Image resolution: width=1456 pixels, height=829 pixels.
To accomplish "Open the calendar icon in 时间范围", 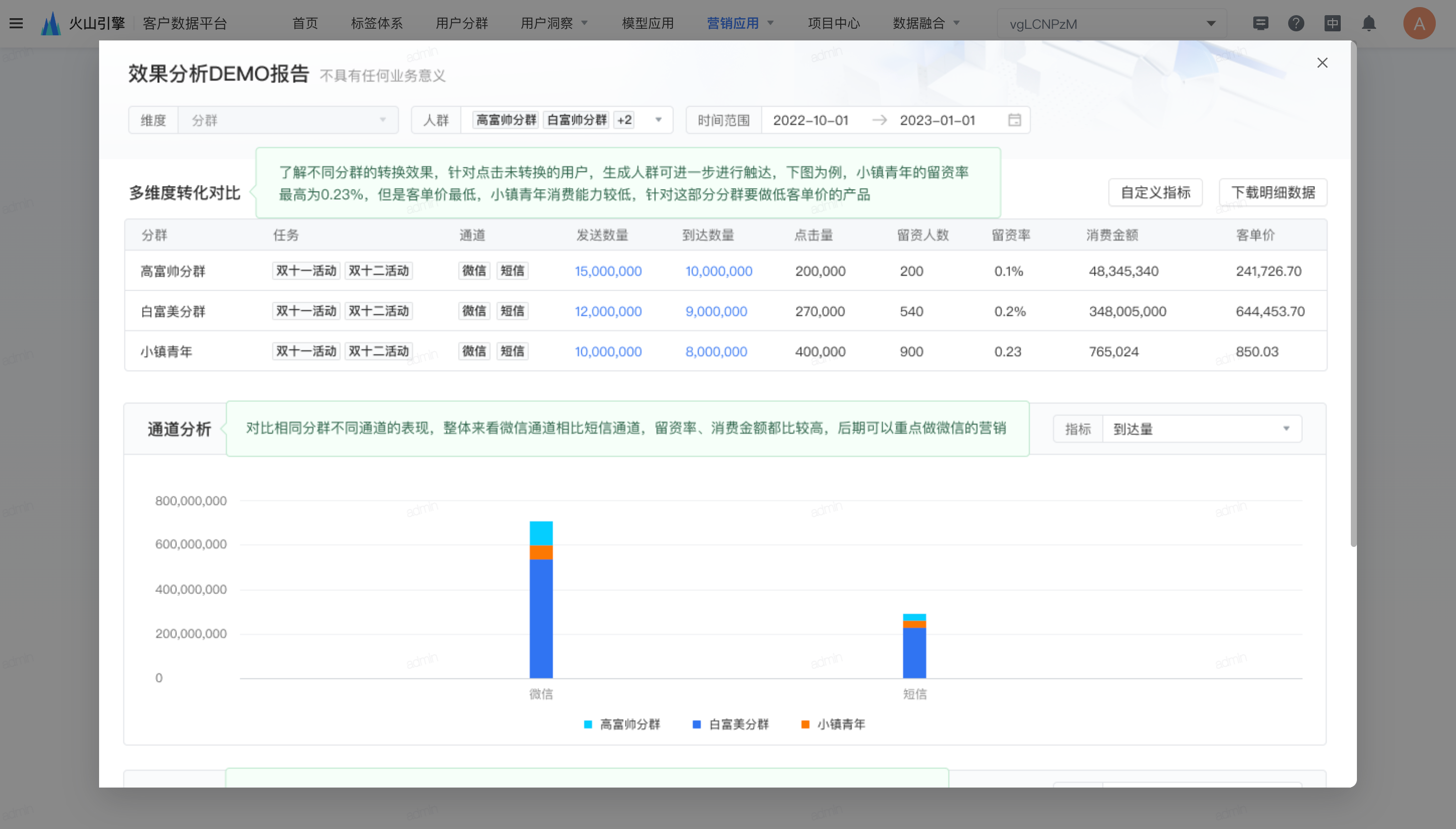I will (x=1014, y=120).
